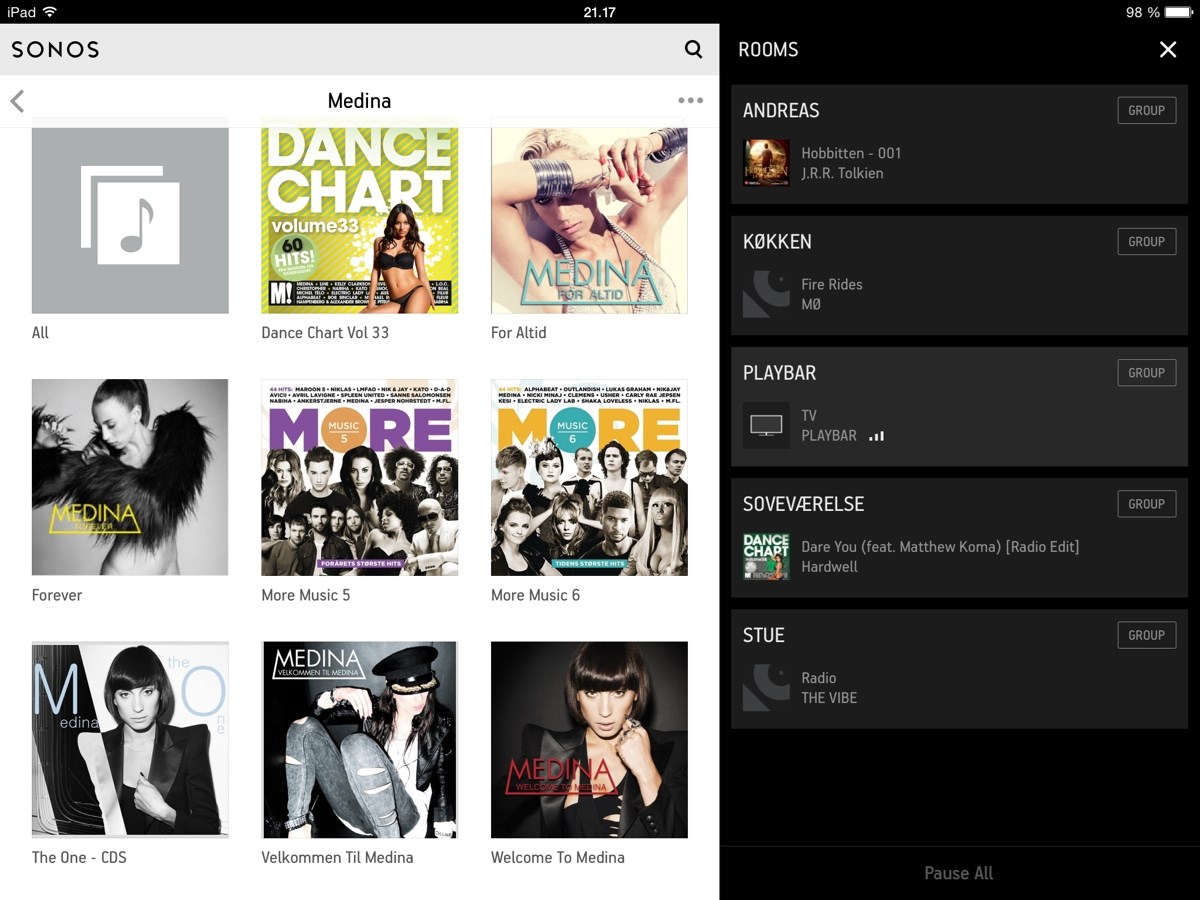Pause All rooms
The image size is (1200, 900).
(x=958, y=873)
